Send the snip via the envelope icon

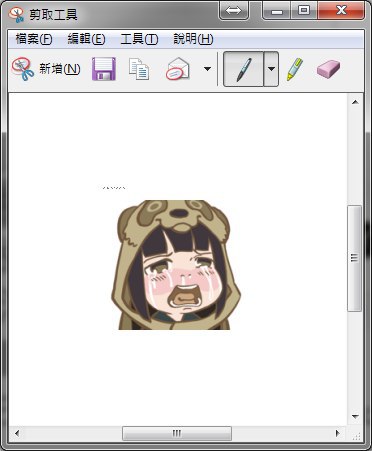click(x=177, y=69)
